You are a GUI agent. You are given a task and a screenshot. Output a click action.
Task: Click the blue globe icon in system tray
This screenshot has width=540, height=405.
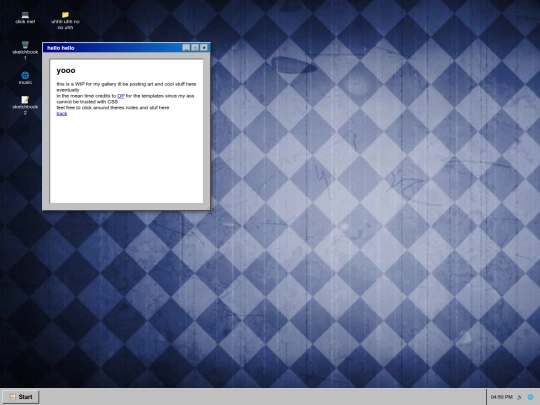[531, 397]
